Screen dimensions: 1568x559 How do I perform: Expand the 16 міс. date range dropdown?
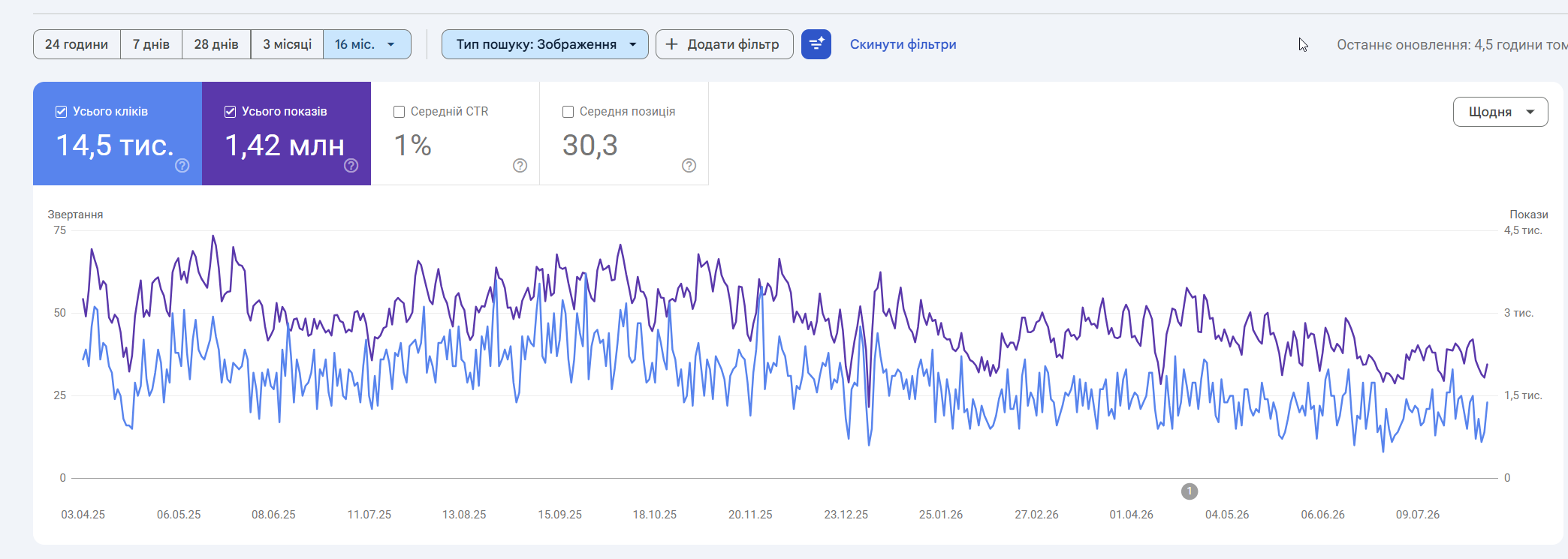click(367, 44)
